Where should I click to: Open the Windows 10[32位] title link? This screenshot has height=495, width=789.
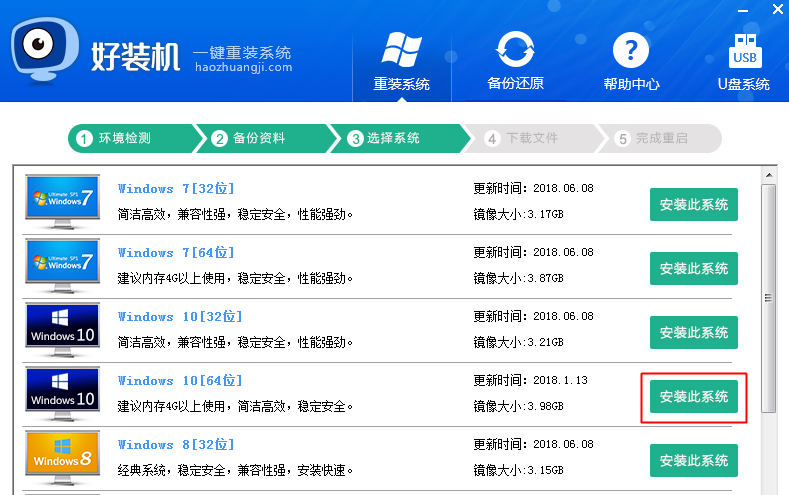click(180, 316)
